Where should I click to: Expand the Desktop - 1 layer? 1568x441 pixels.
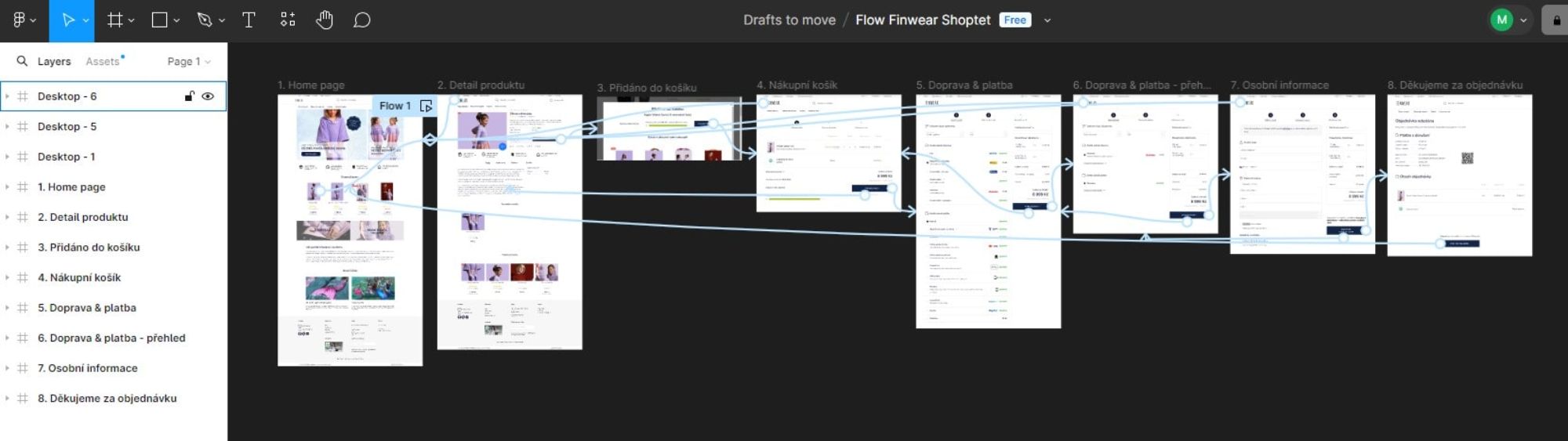(7, 157)
